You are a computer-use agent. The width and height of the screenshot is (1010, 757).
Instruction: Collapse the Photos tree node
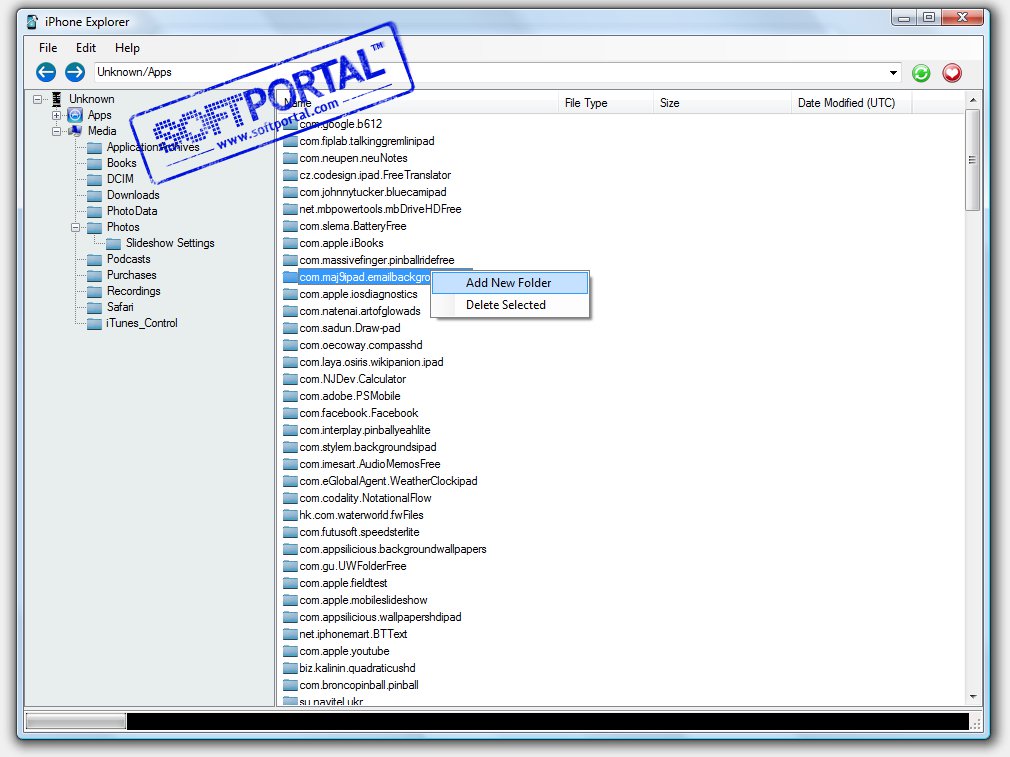click(75, 227)
